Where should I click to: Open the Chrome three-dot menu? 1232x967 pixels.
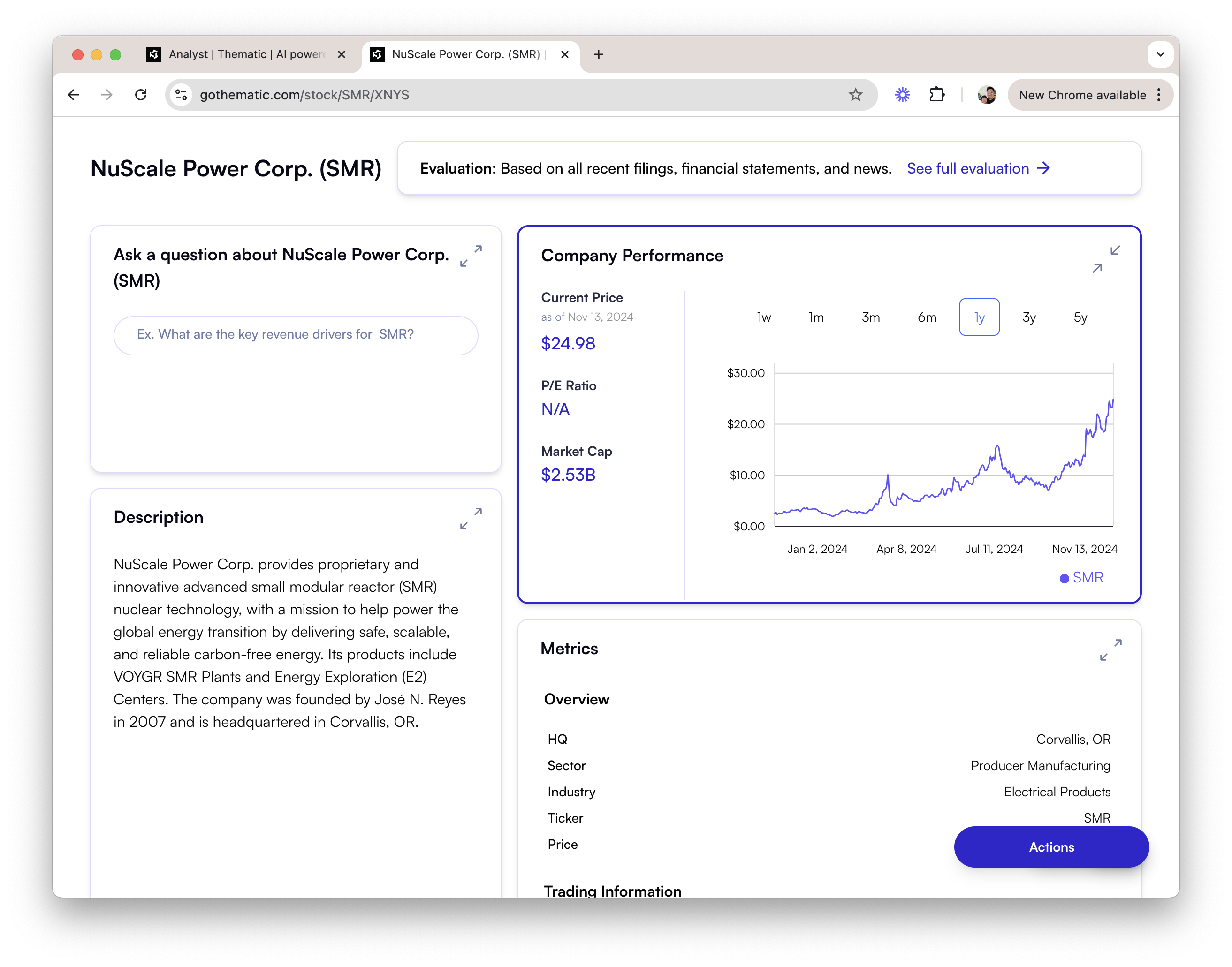[1159, 95]
